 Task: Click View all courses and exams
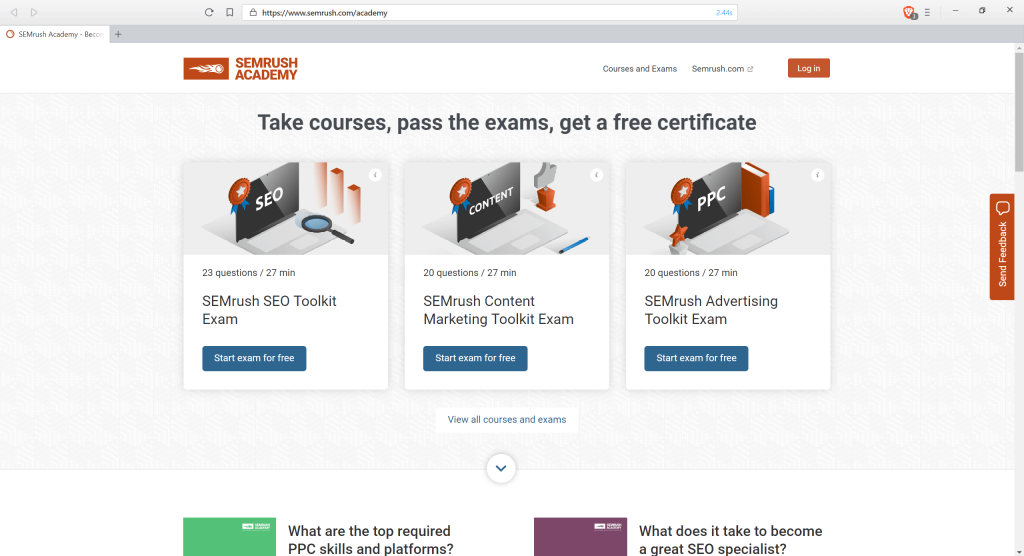pyautogui.click(x=507, y=419)
